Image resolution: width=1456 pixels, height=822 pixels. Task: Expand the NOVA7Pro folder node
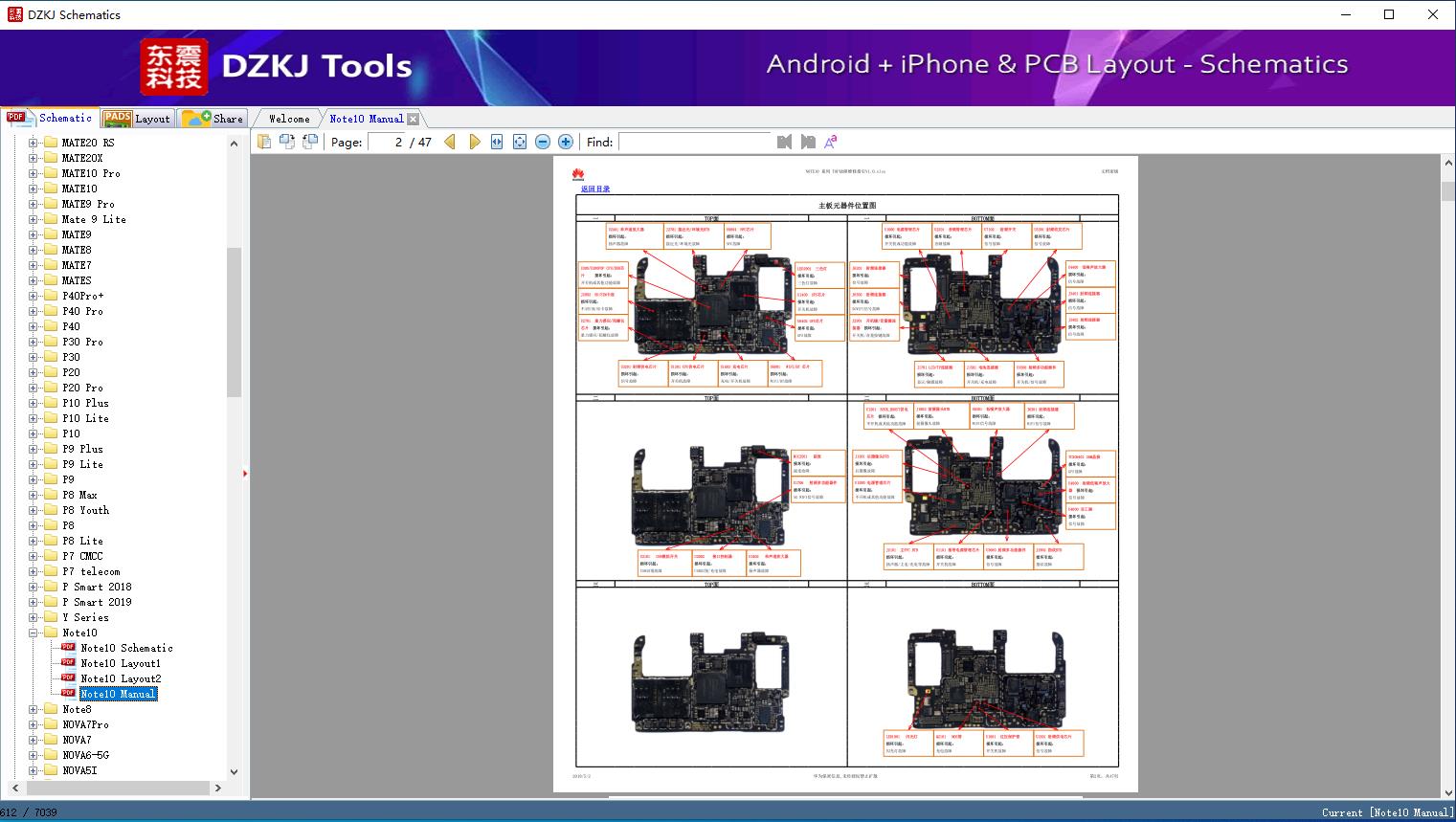click(34, 724)
